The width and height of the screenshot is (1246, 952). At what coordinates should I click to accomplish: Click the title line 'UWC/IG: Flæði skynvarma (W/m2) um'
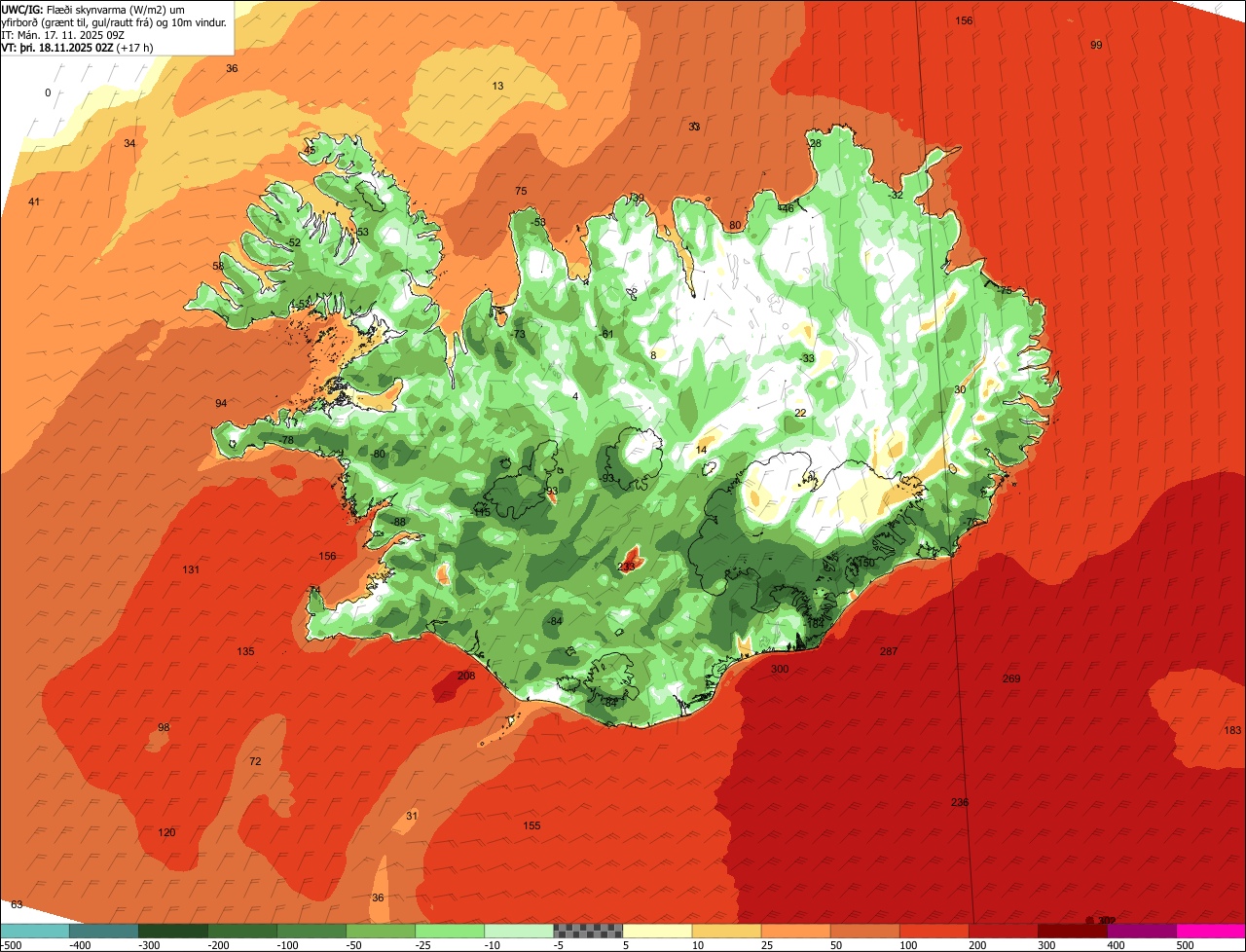(x=94, y=9)
